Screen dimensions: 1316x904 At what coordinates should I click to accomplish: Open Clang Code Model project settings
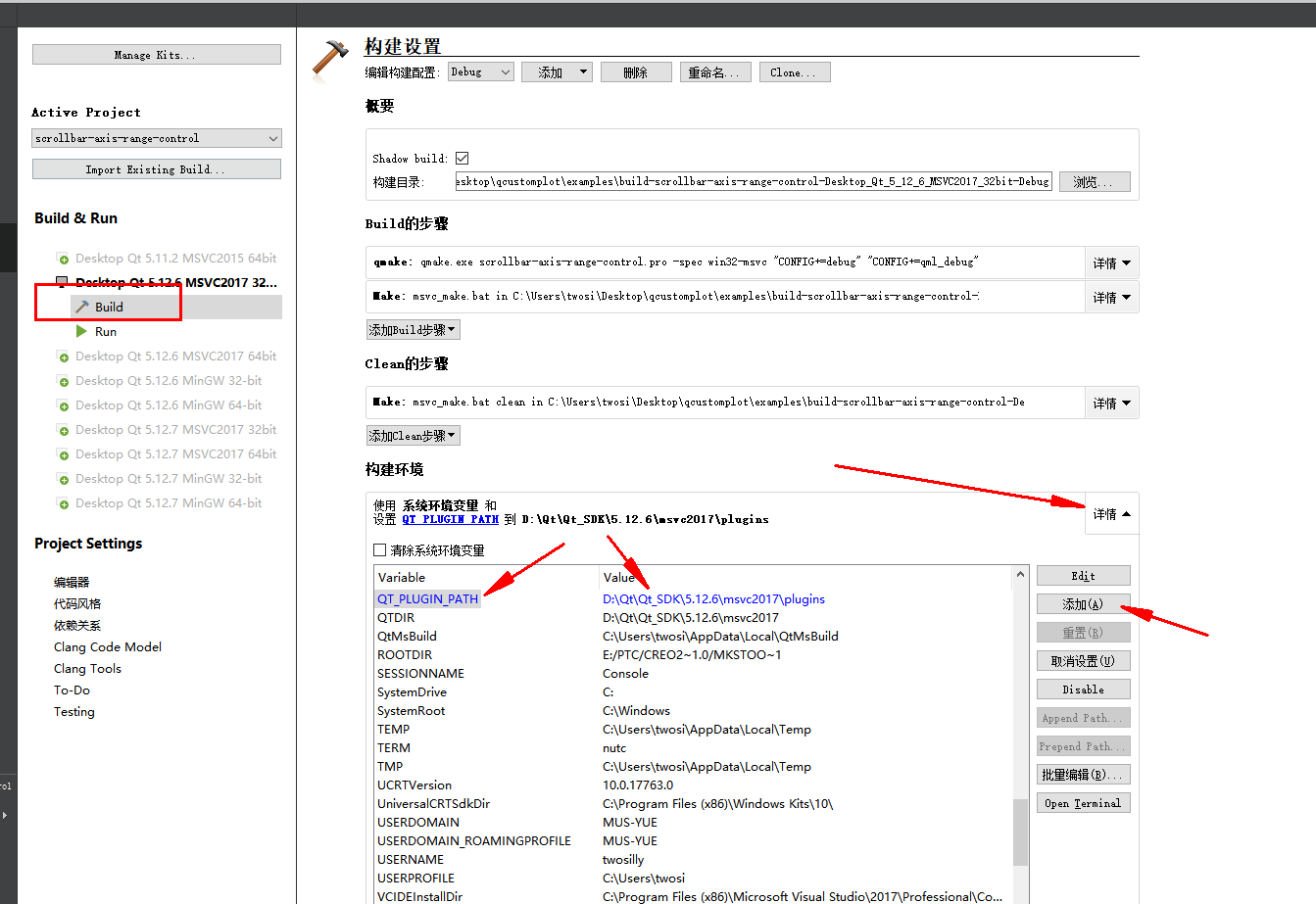[x=108, y=646]
